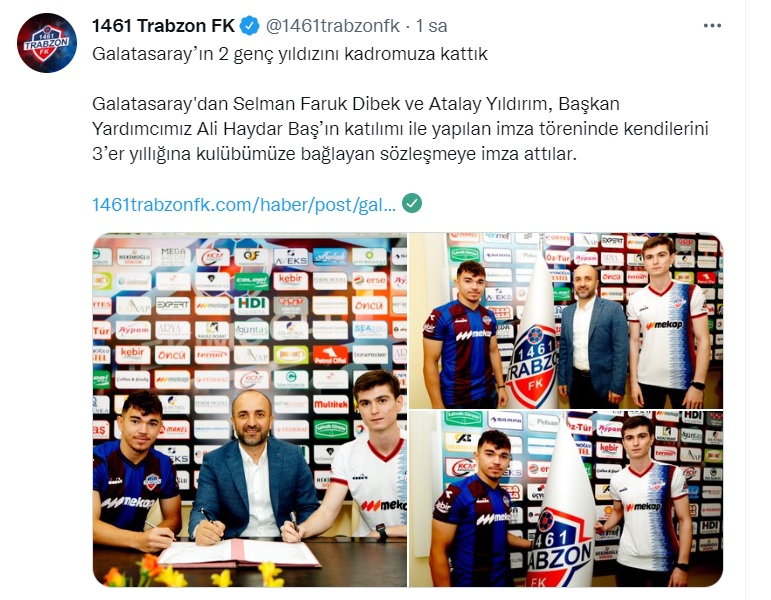
Task: Open the contract signing table photo
Action: tap(250, 410)
